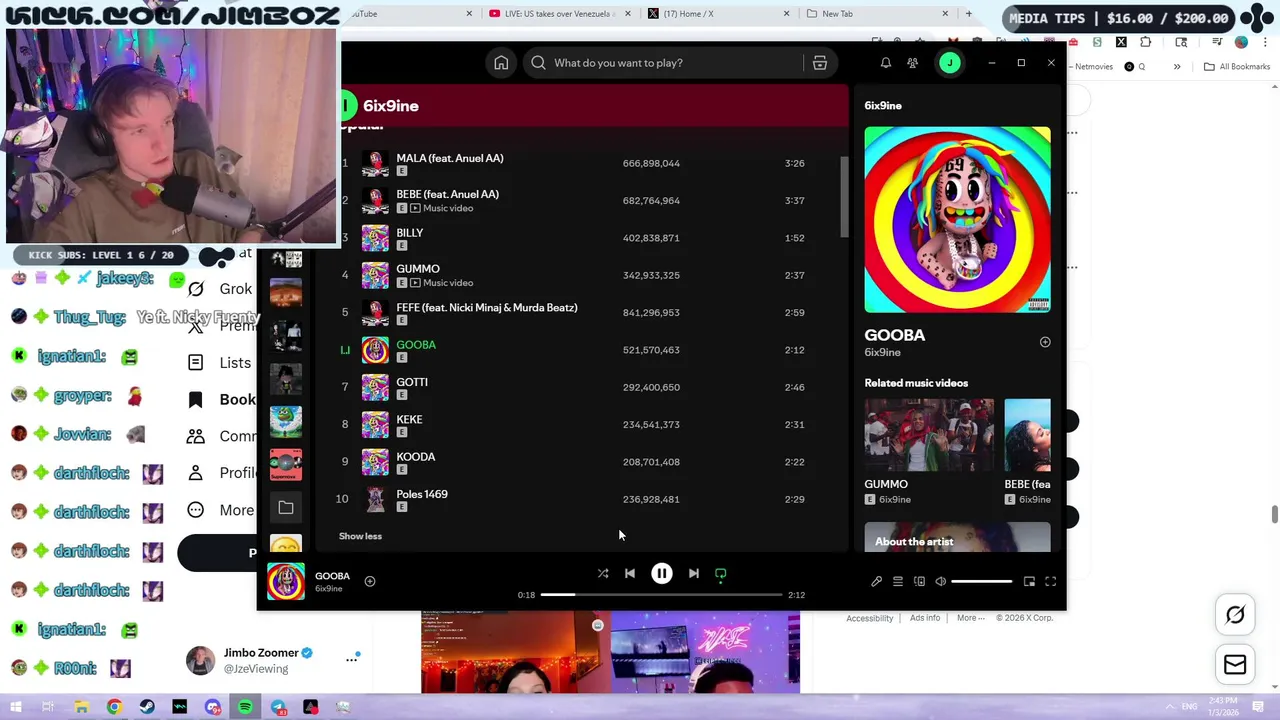Click the Accessibility link in X footer

(869, 618)
